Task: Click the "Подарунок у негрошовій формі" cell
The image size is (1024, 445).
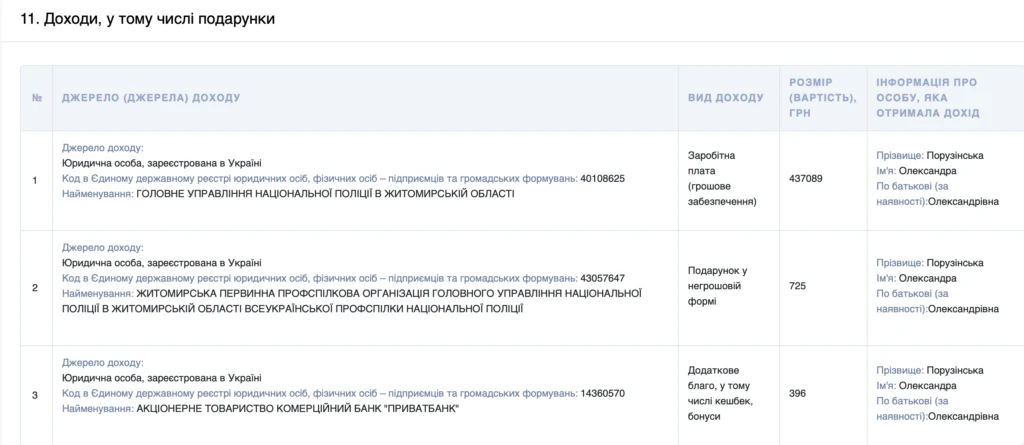Action: tap(718, 286)
